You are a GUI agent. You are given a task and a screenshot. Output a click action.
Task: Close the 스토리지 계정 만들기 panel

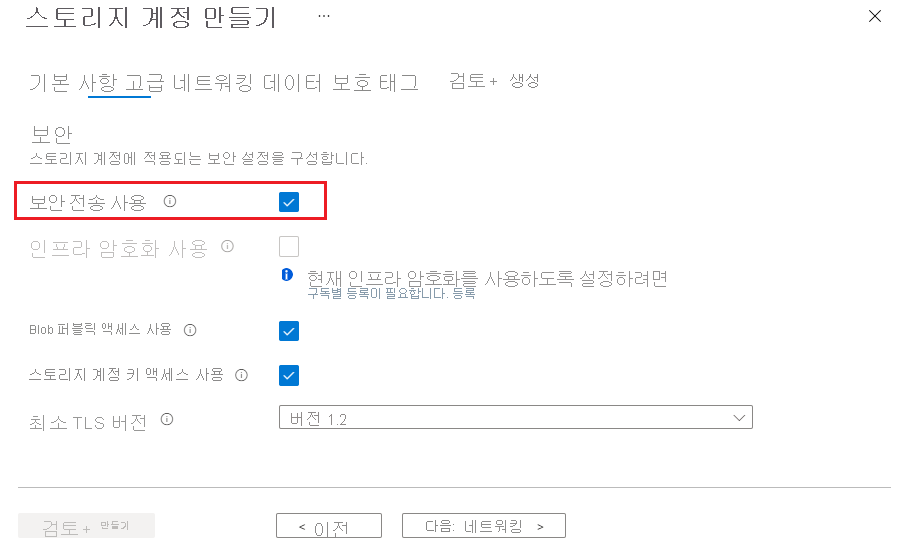pos(875,16)
